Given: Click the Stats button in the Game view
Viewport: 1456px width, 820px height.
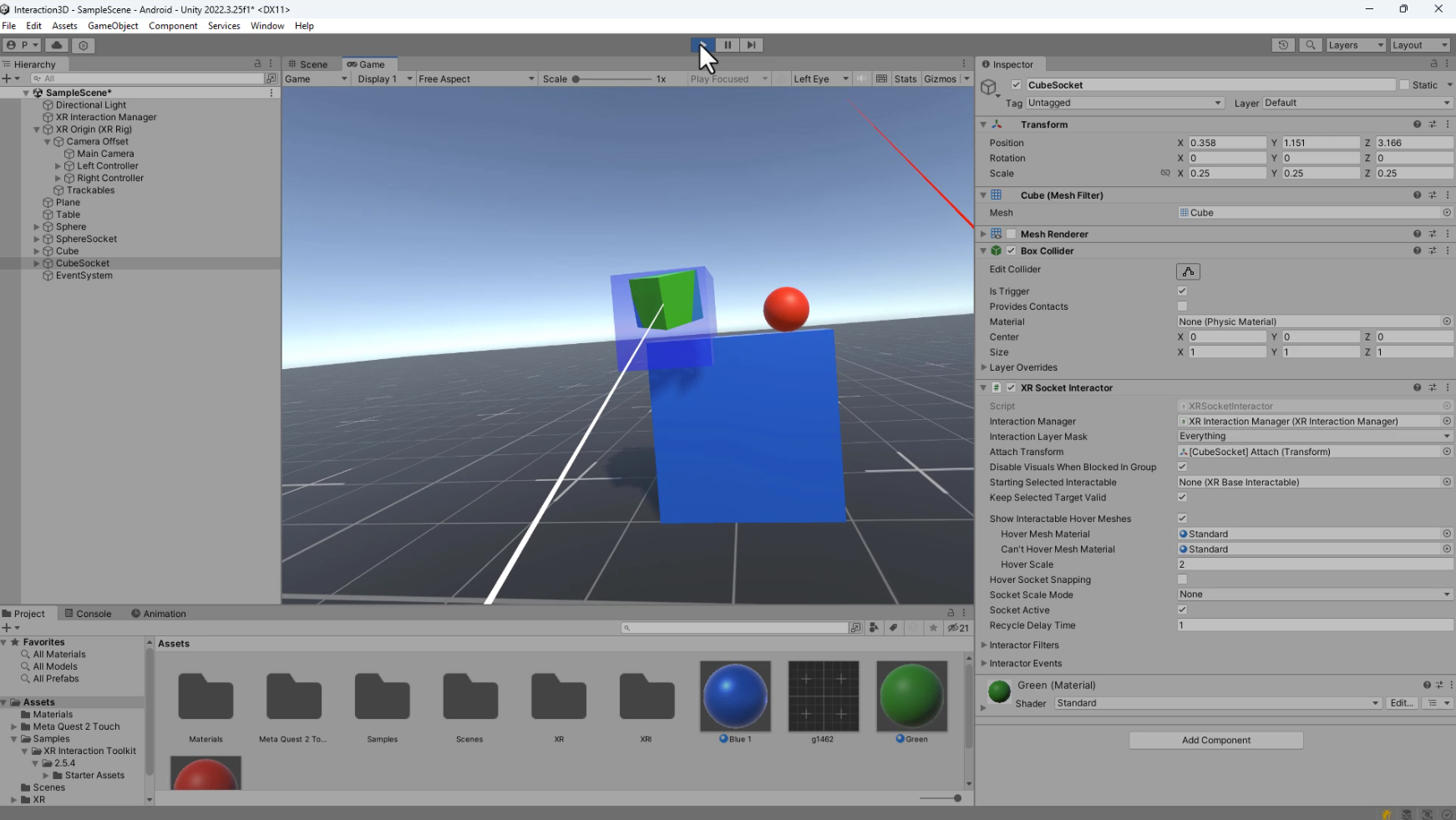Looking at the screenshot, I should pyautogui.click(x=905, y=78).
